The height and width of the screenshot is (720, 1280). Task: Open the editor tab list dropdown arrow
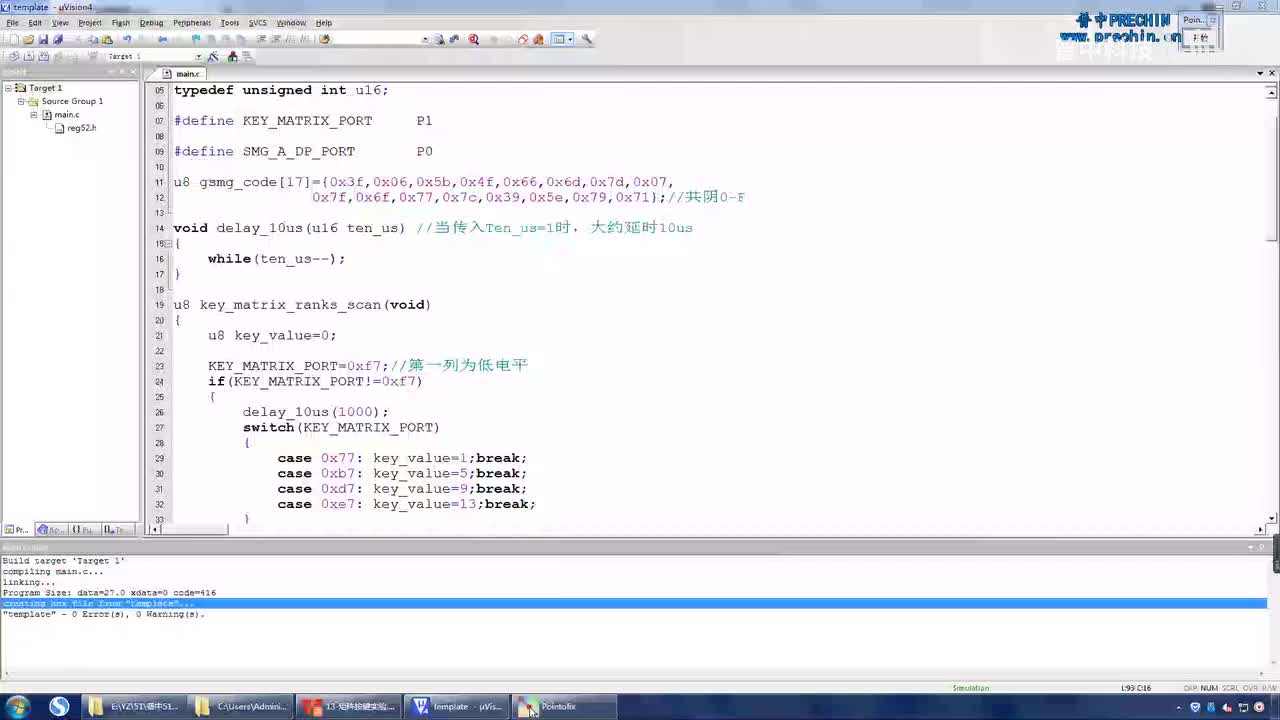pyautogui.click(x=1260, y=73)
